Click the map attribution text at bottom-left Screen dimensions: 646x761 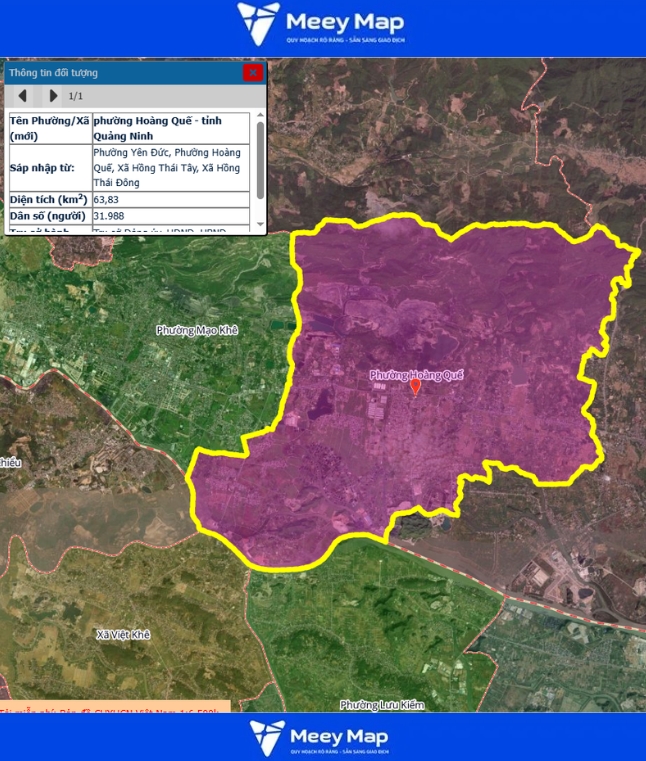112,708
